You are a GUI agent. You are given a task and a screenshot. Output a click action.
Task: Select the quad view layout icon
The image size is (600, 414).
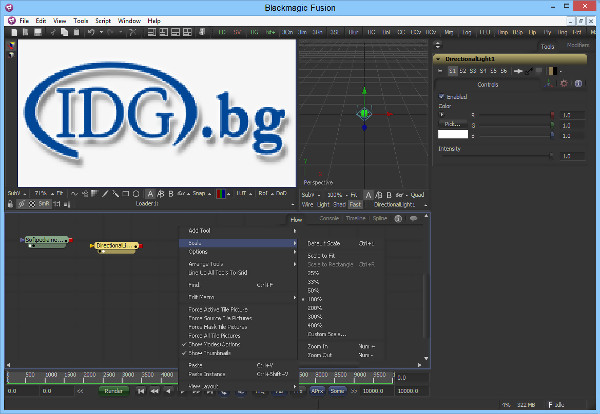187,32
